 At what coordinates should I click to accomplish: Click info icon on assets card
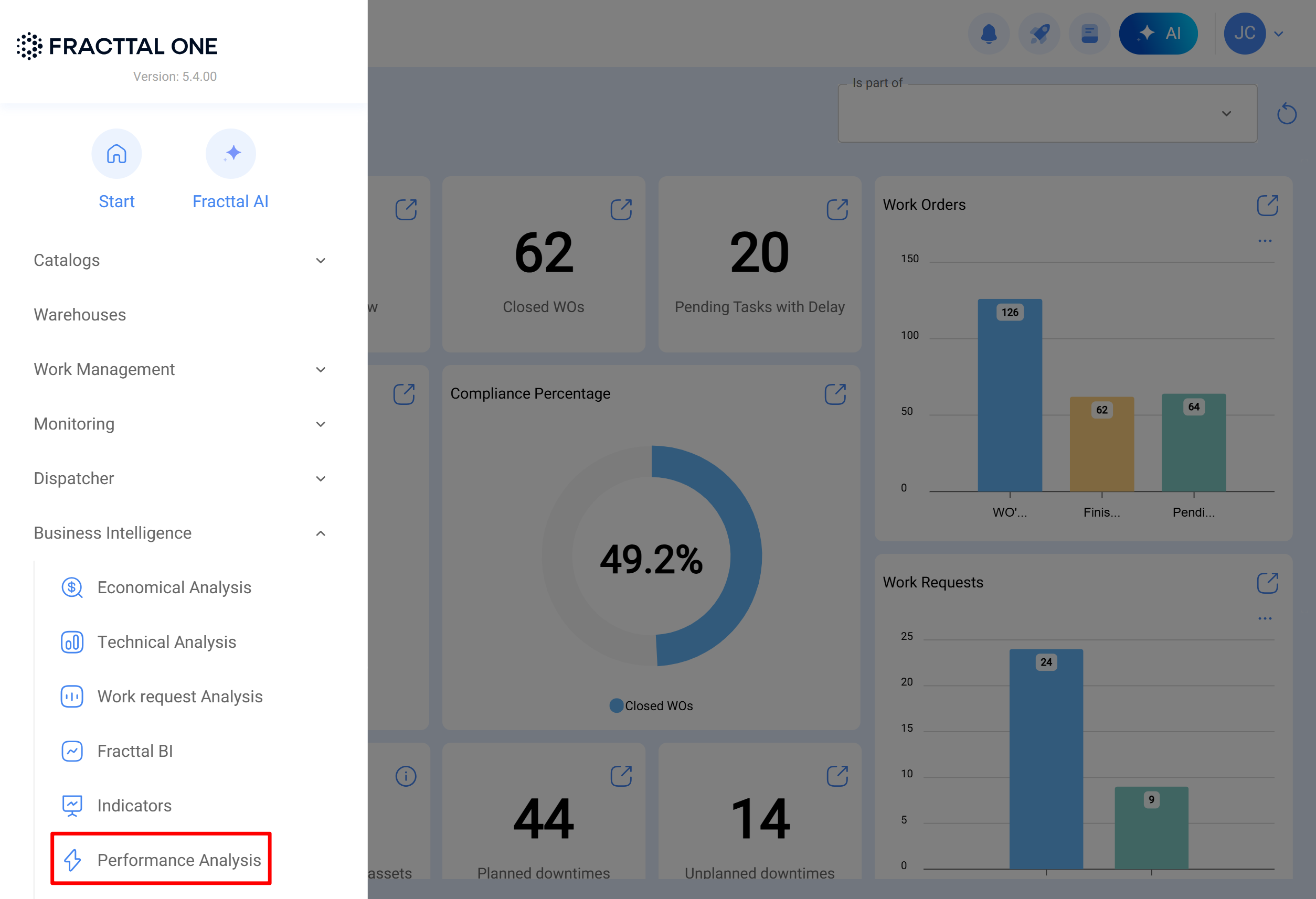406,776
